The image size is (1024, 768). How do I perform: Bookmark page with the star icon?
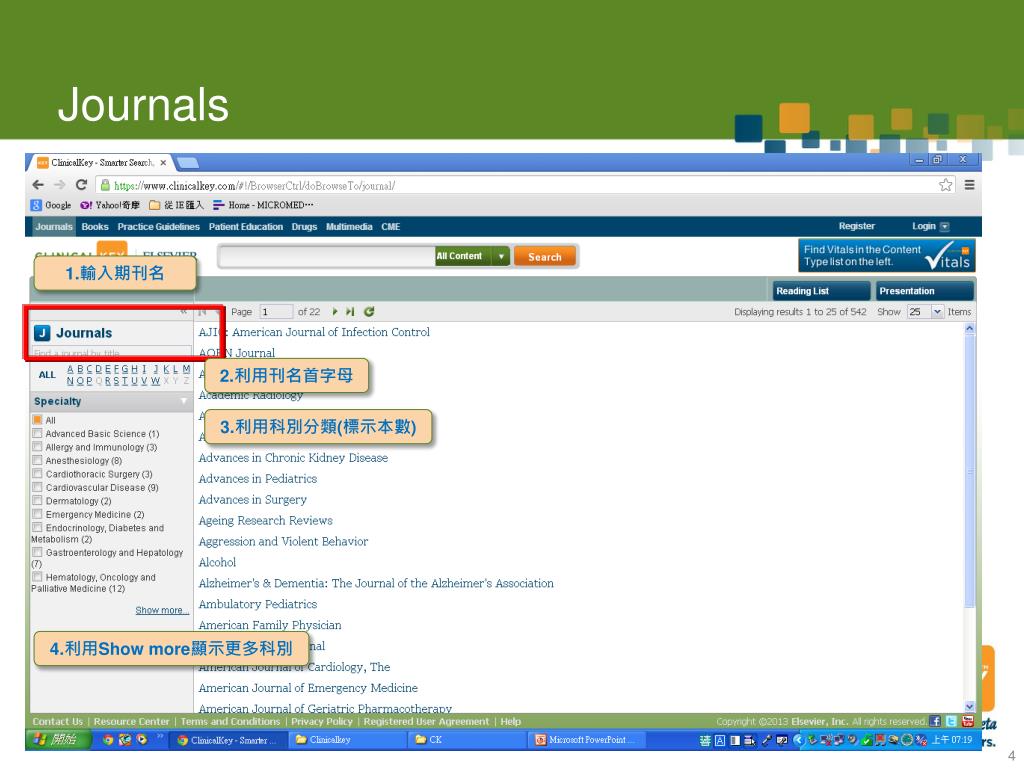[x=945, y=185]
